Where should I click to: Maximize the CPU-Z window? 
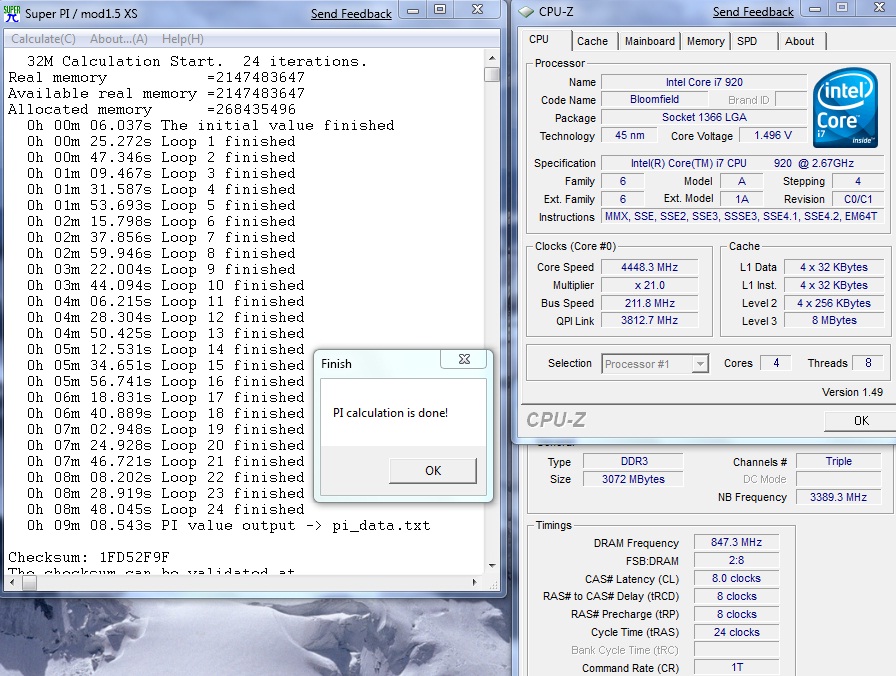tap(842, 8)
